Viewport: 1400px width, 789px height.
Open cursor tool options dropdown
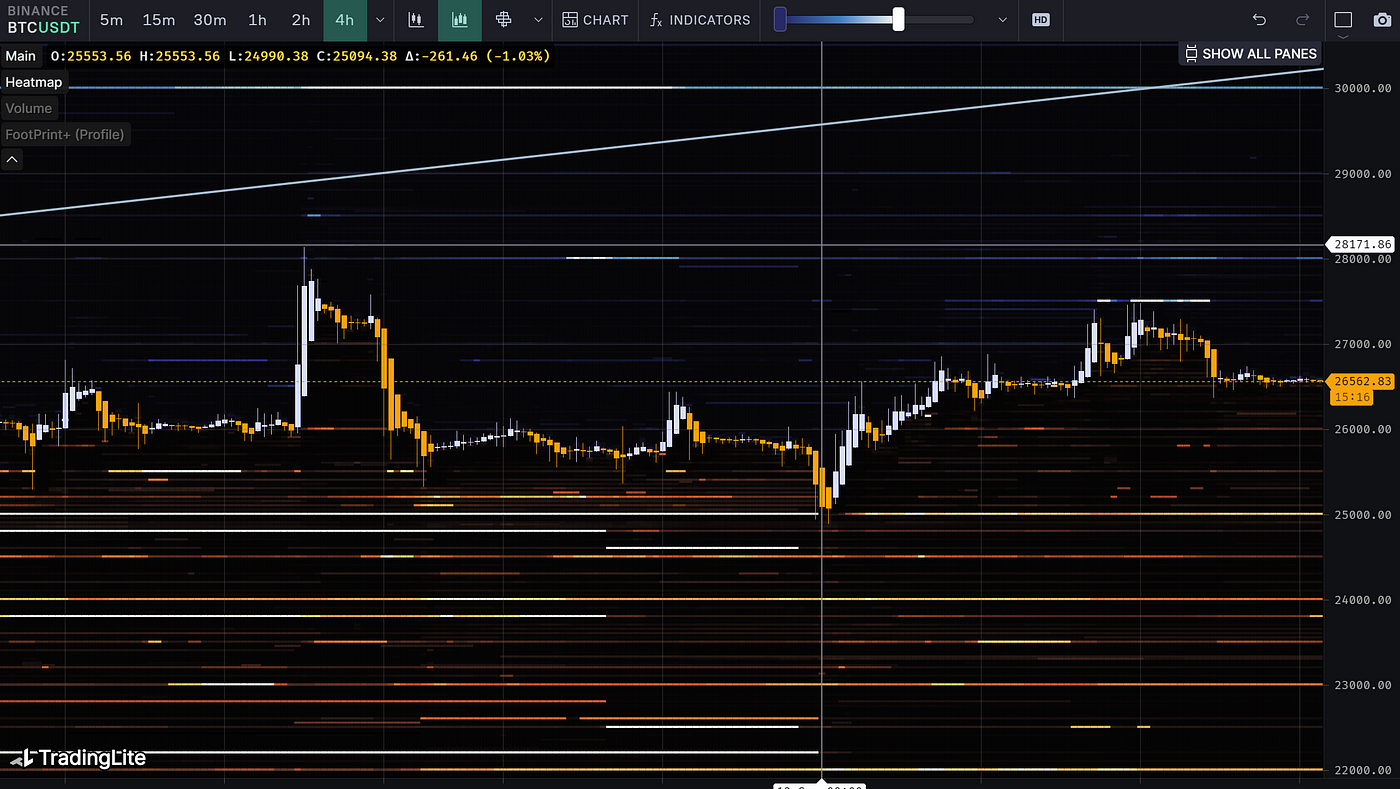tap(538, 20)
